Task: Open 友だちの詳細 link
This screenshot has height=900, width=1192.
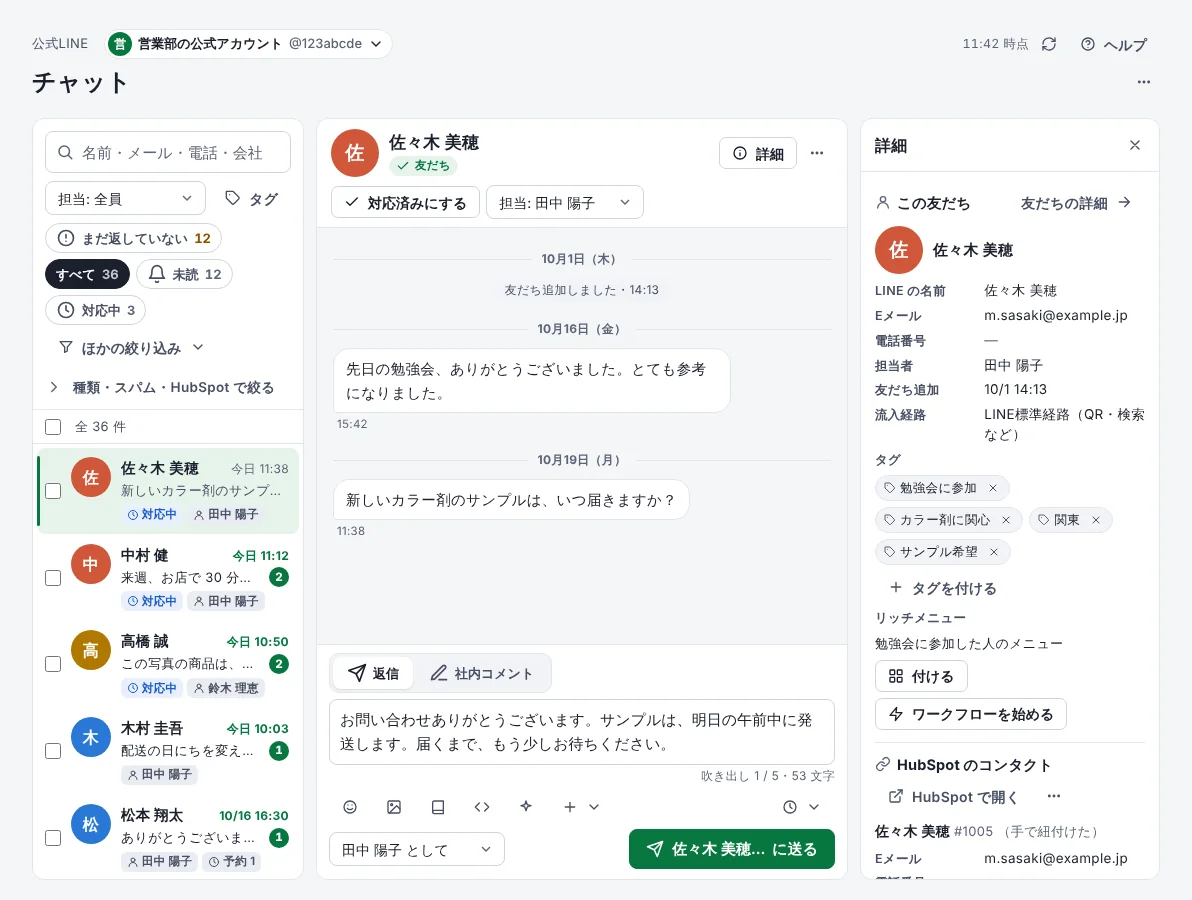Action: tap(1075, 203)
